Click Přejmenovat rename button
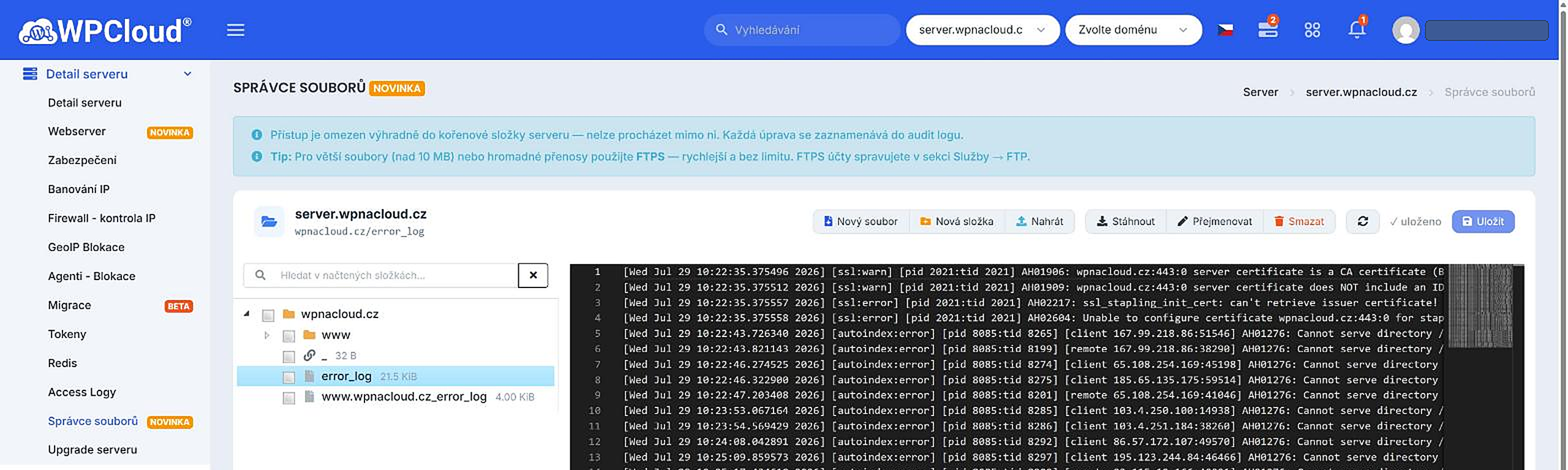 click(1215, 221)
